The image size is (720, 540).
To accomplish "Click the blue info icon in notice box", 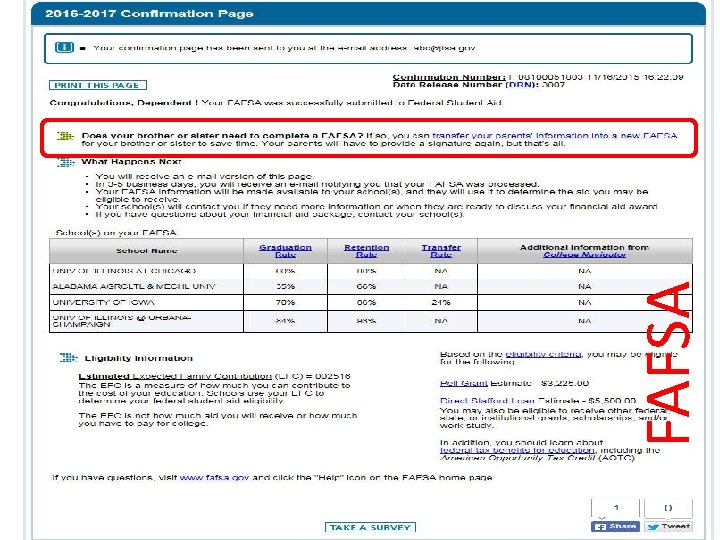I will tap(64, 47).
